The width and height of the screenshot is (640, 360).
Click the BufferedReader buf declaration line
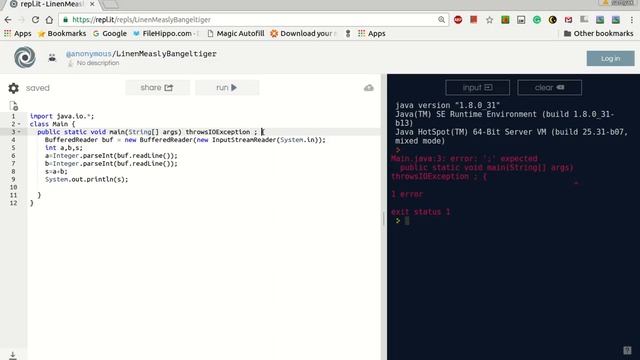185,140
